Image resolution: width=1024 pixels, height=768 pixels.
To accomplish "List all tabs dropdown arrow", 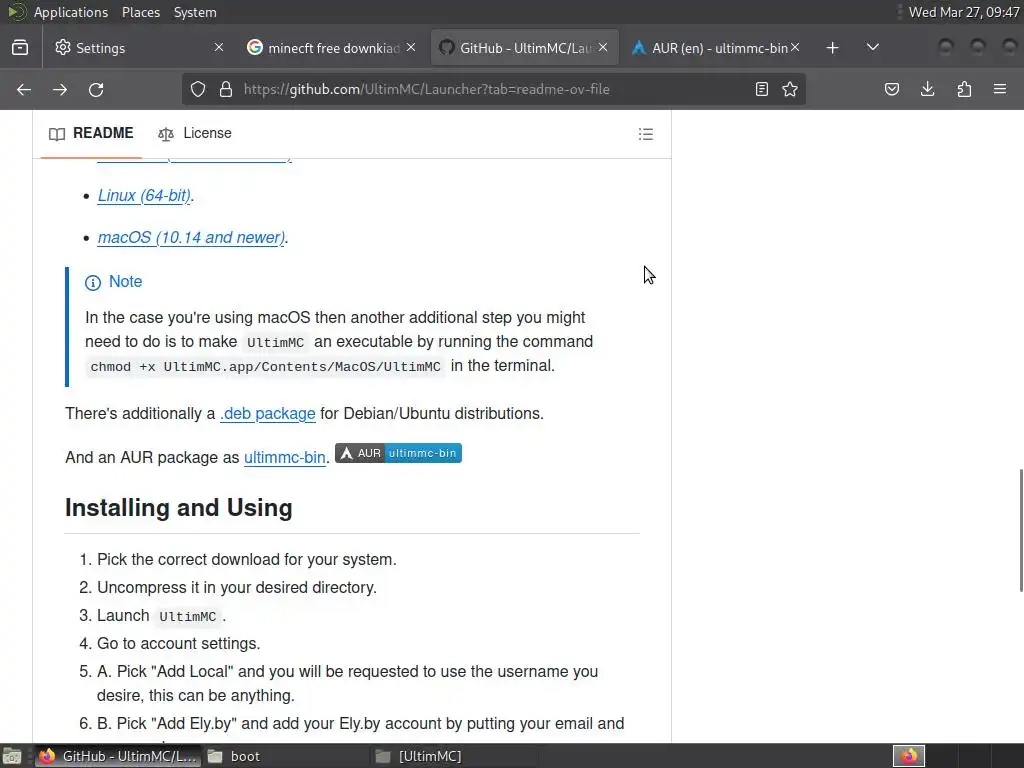I will click(872, 48).
